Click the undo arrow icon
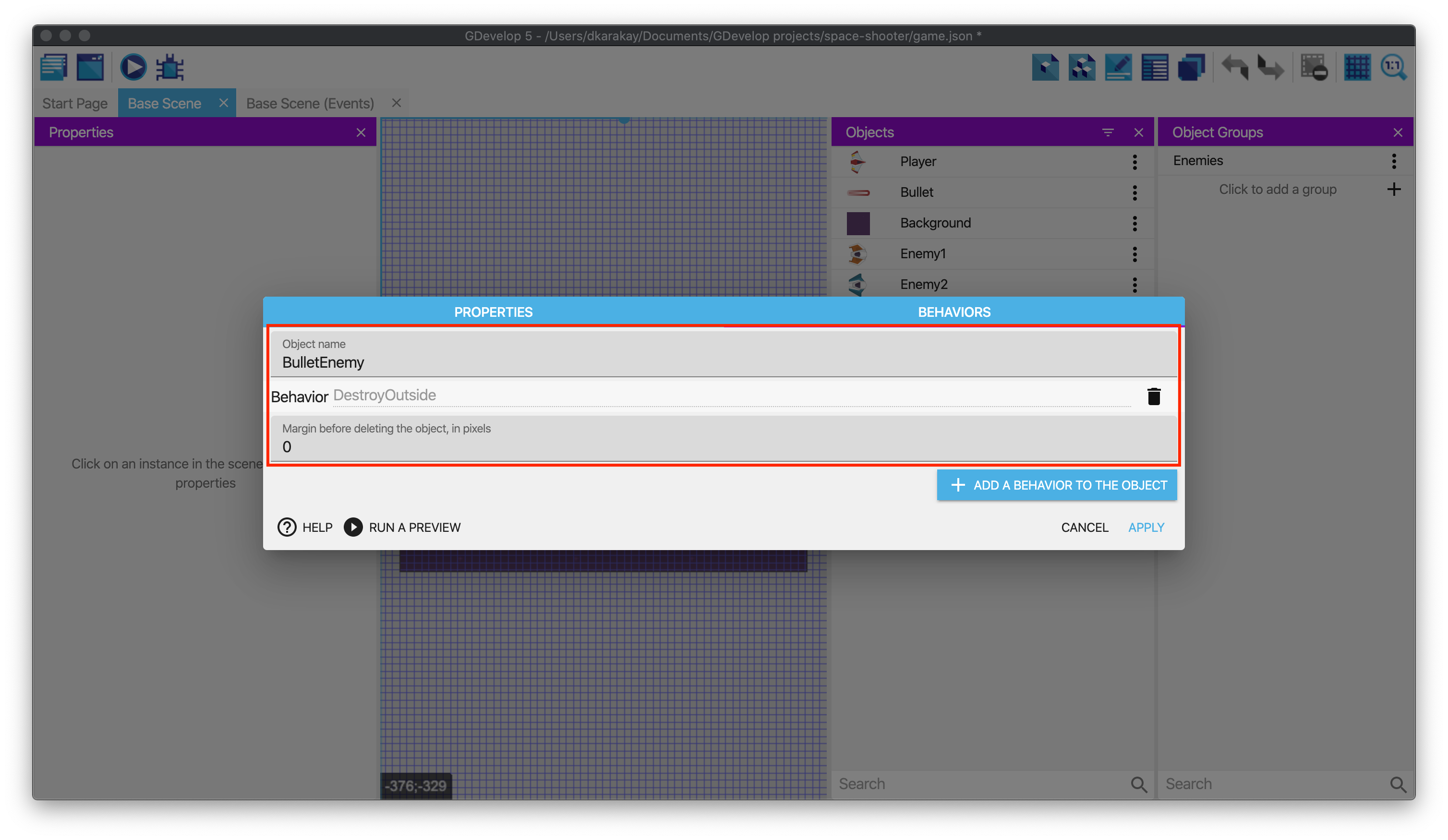The height and width of the screenshot is (840, 1448). (1234, 67)
